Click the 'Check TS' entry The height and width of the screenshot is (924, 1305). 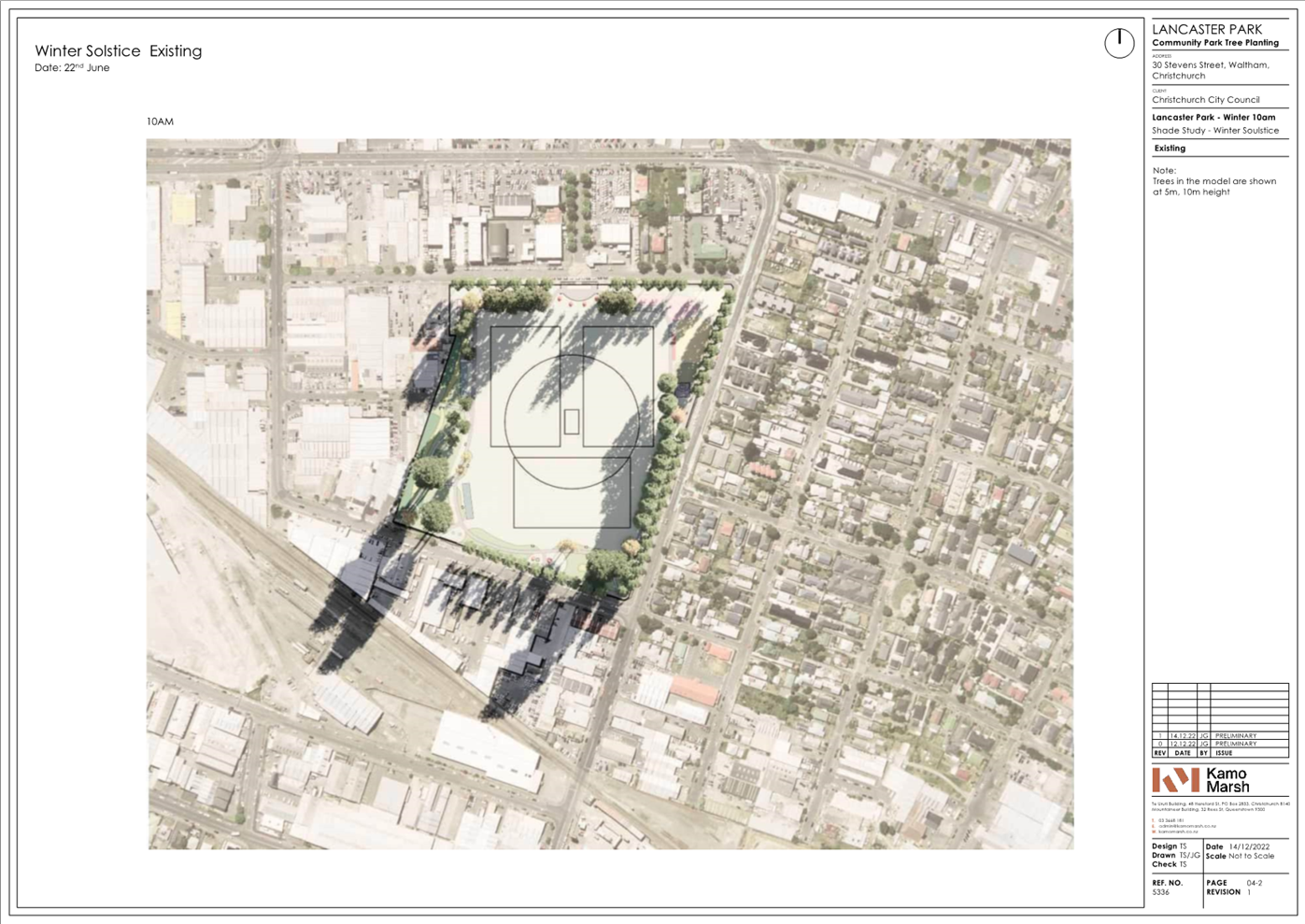click(1169, 864)
